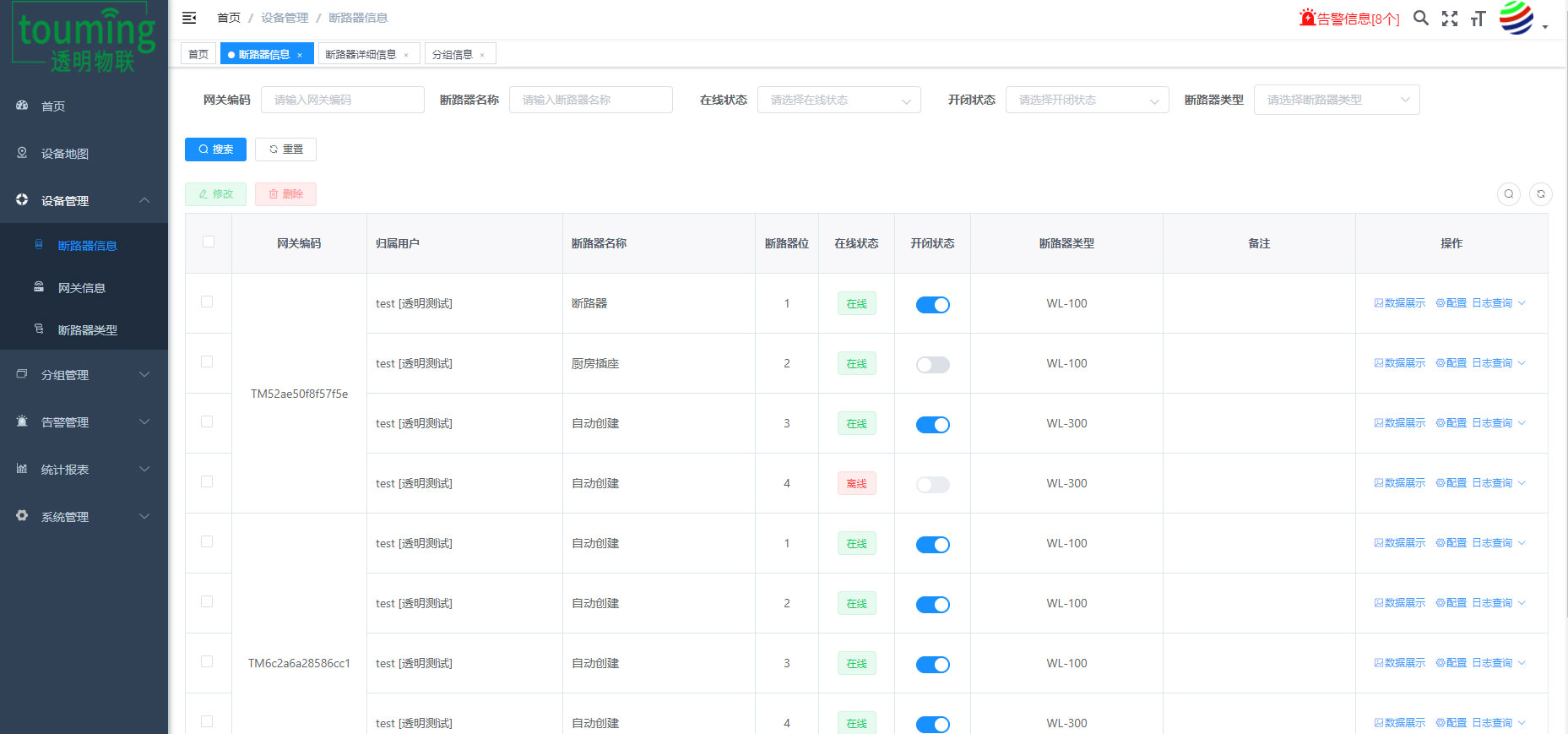1568x734 pixels.
Task: Open the header search magnifier icon
Action: pos(1421,18)
